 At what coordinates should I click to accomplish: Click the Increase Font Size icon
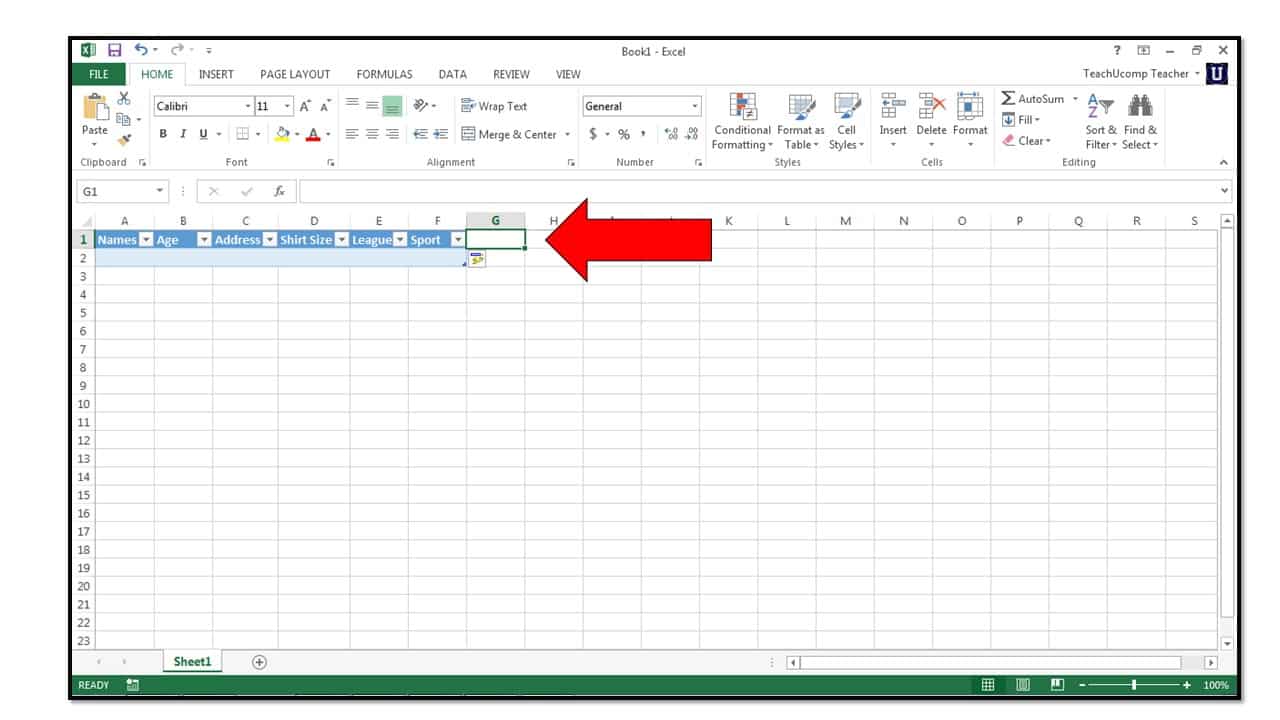point(306,106)
